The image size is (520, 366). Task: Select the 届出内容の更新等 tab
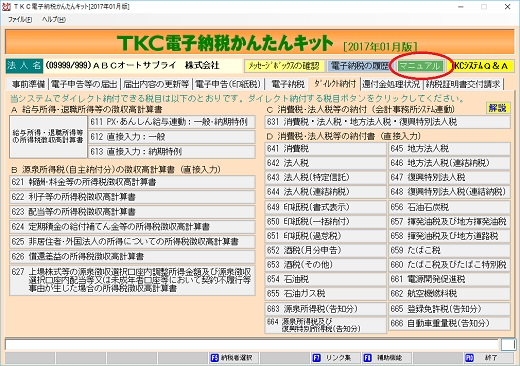156,84
